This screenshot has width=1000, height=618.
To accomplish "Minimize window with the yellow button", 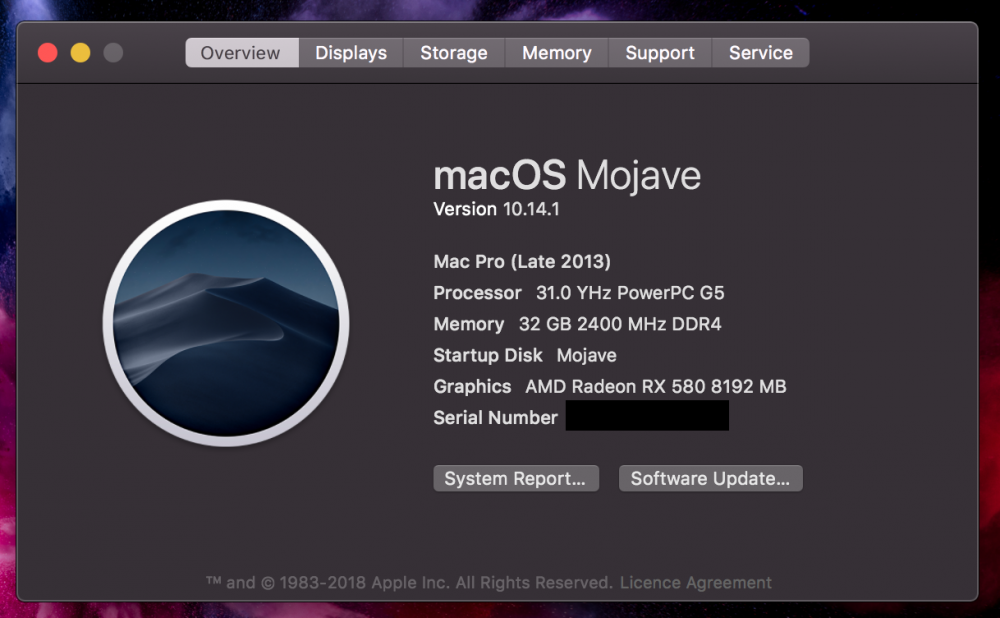I will pos(80,52).
